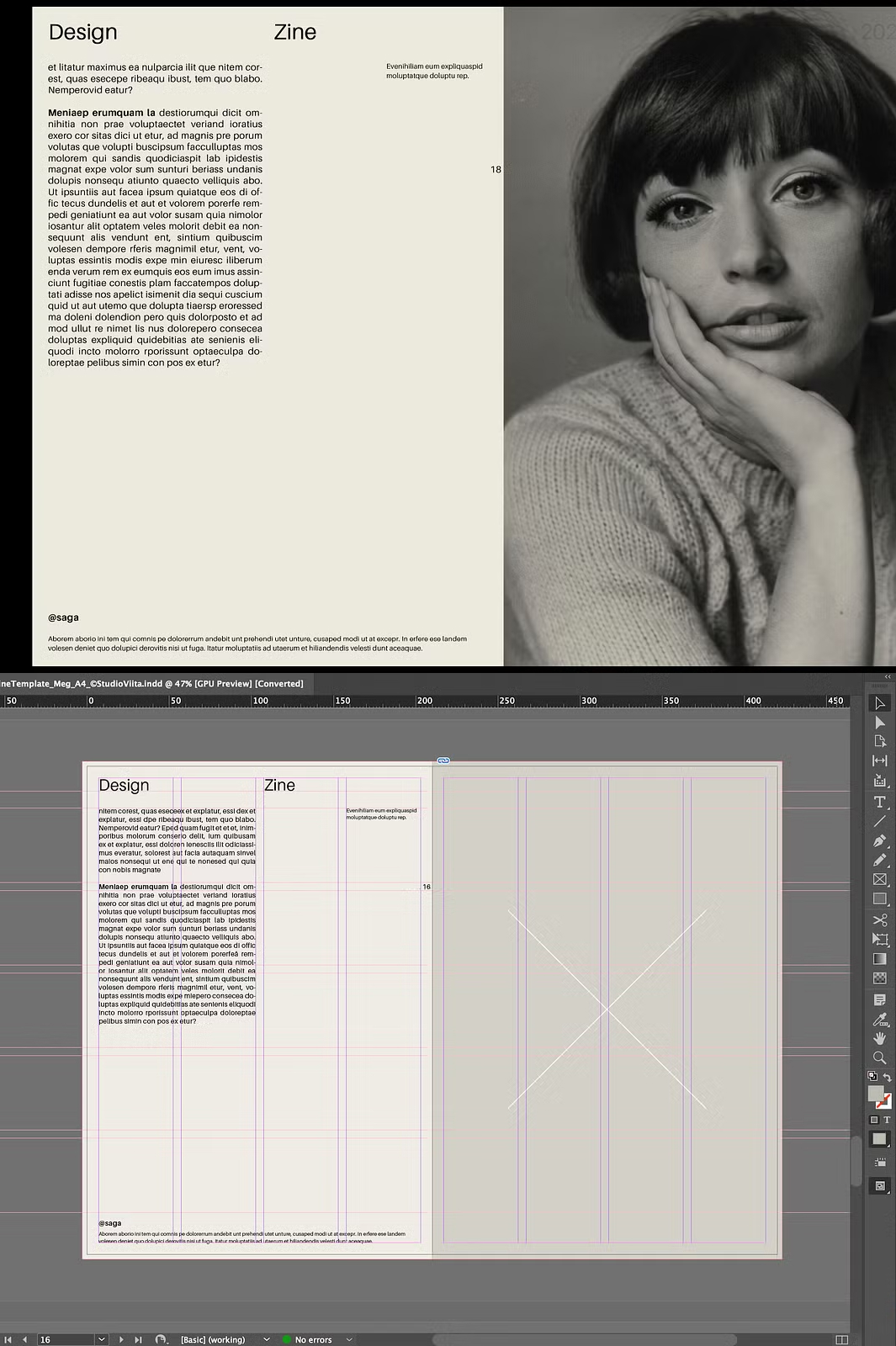Select the Selection tool arrow
This screenshot has width=896, height=1346.
coord(880,703)
